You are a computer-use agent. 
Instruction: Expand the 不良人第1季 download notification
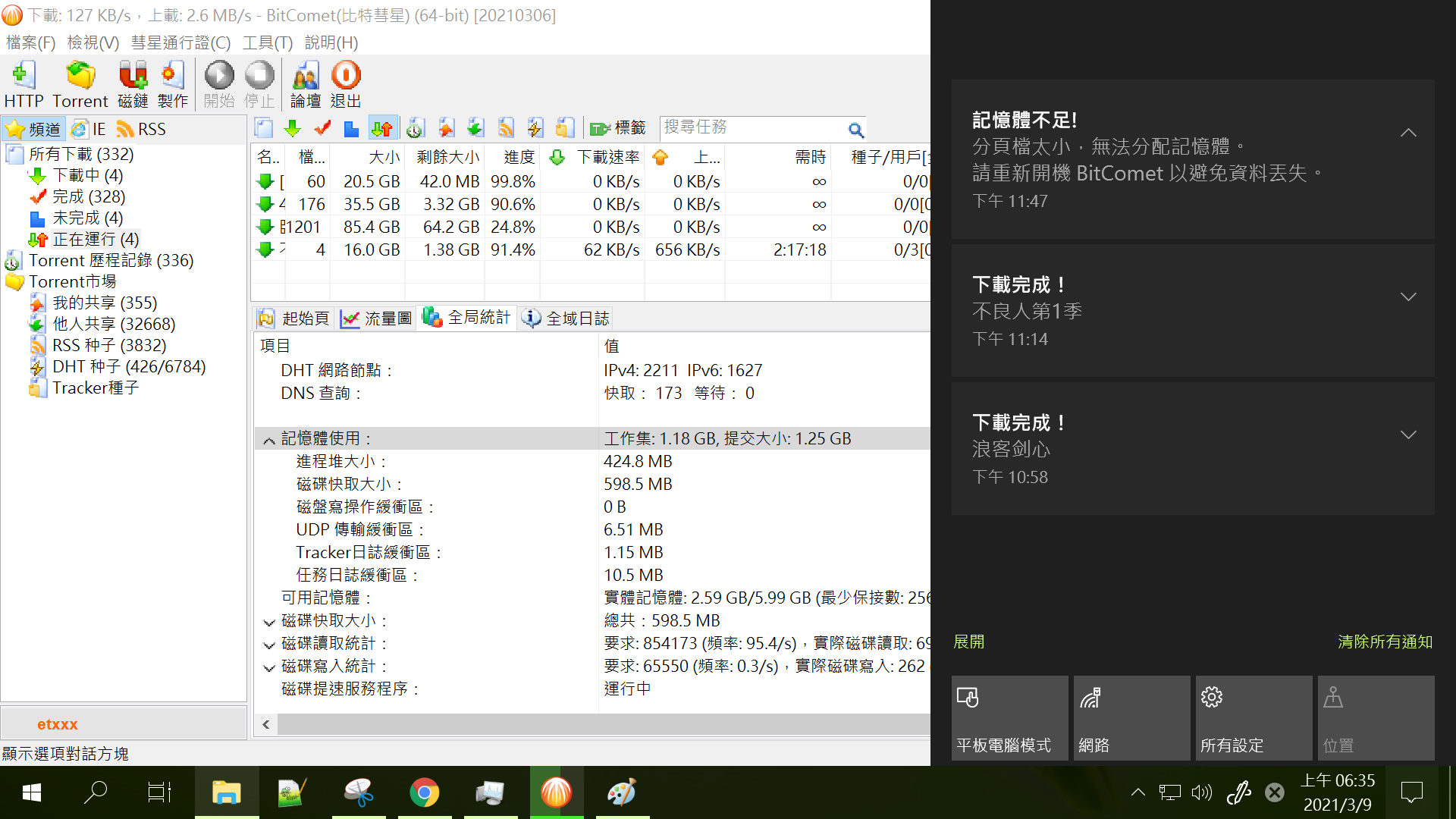(x=1407, y=297)
